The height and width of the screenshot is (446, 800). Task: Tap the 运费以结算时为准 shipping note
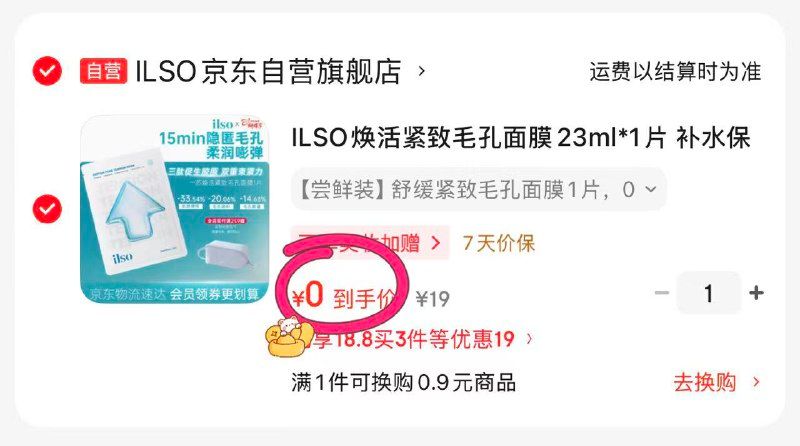675,71
